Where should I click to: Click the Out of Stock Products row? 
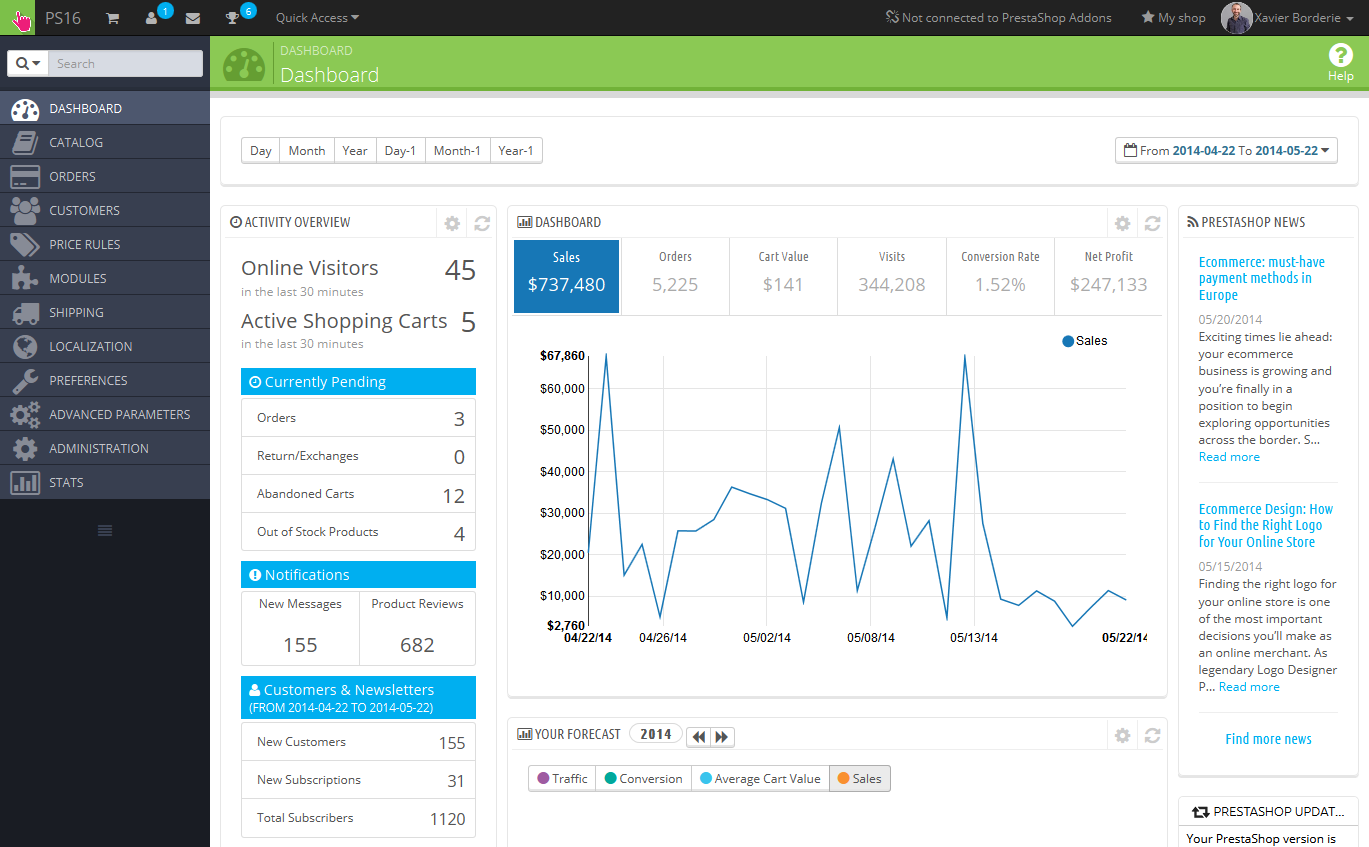(358, 532)
